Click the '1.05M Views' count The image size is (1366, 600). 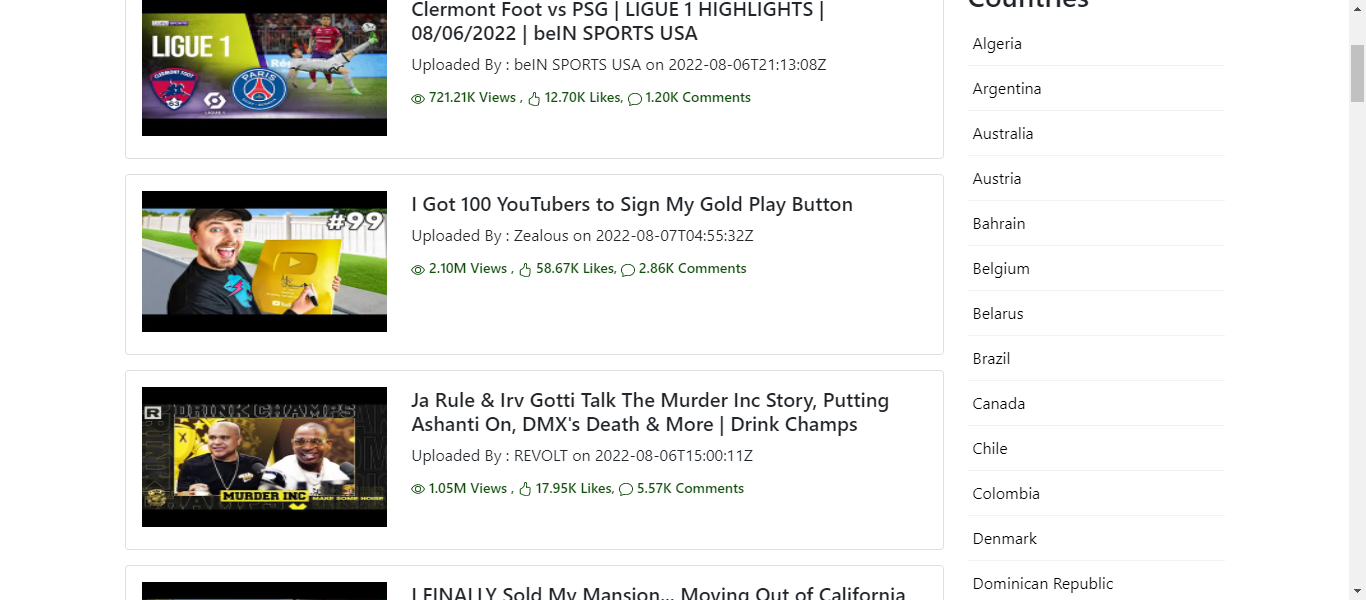[468, 489]
